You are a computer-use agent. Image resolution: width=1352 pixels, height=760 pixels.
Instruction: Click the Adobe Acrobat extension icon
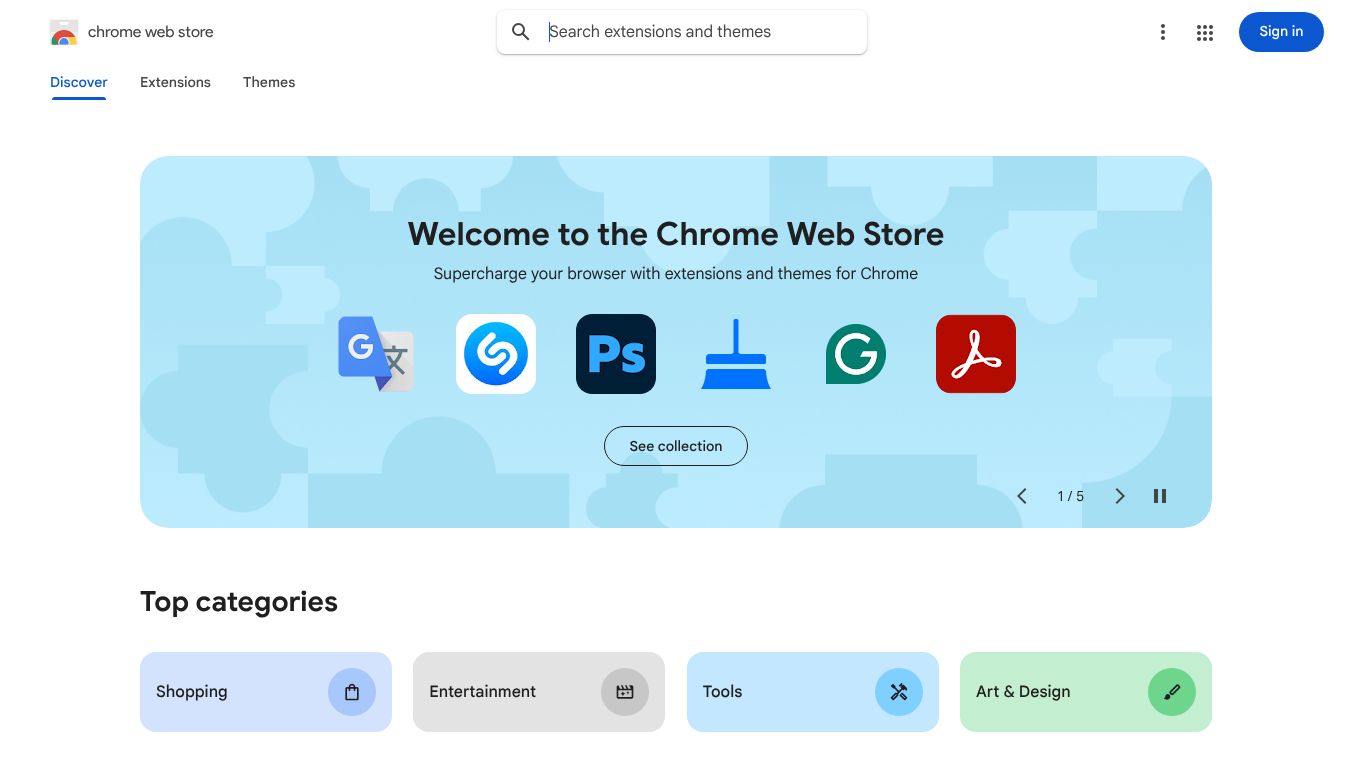point(976,354)
